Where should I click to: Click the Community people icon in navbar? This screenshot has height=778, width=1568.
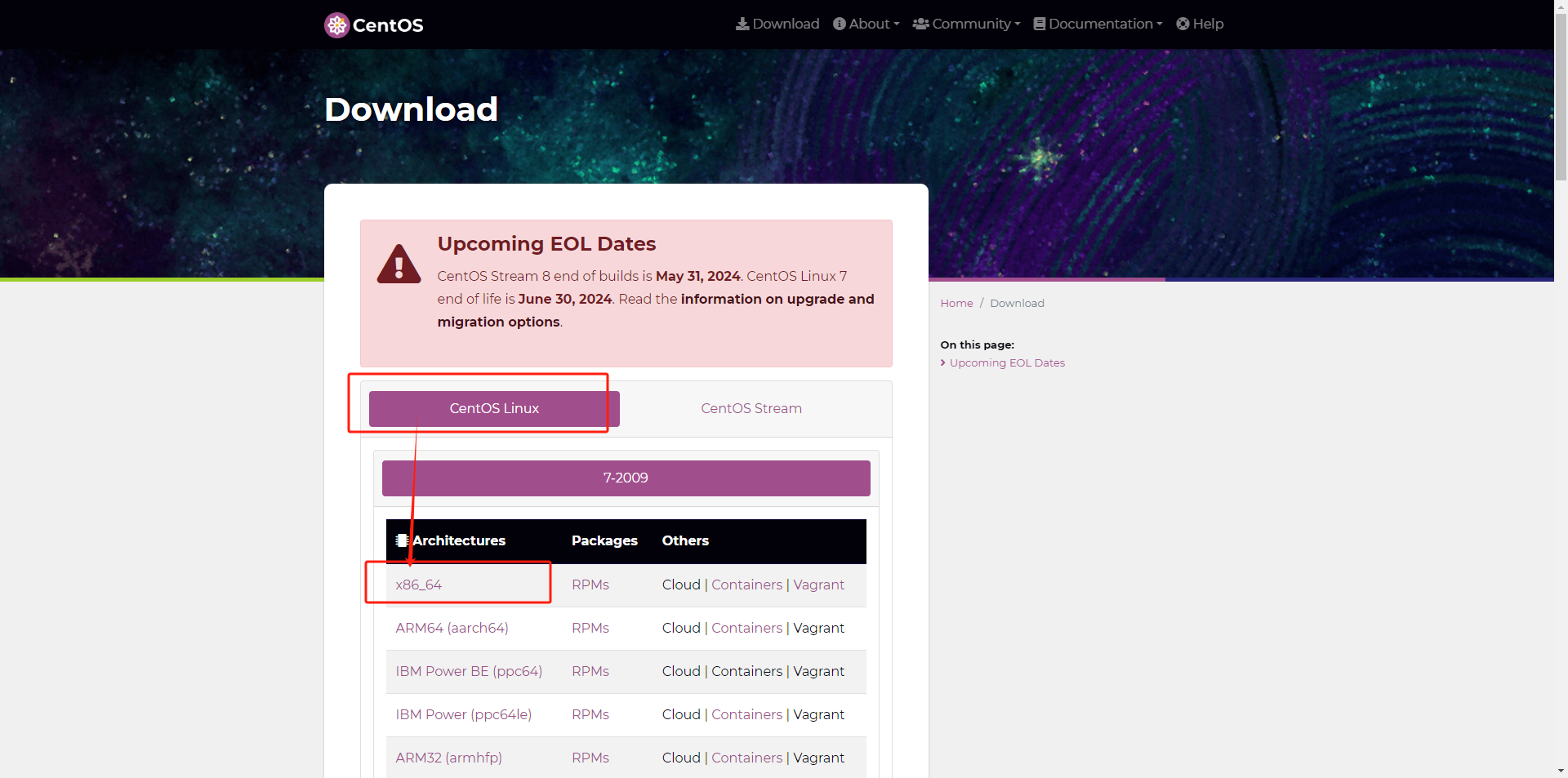(x=920, y=24)
